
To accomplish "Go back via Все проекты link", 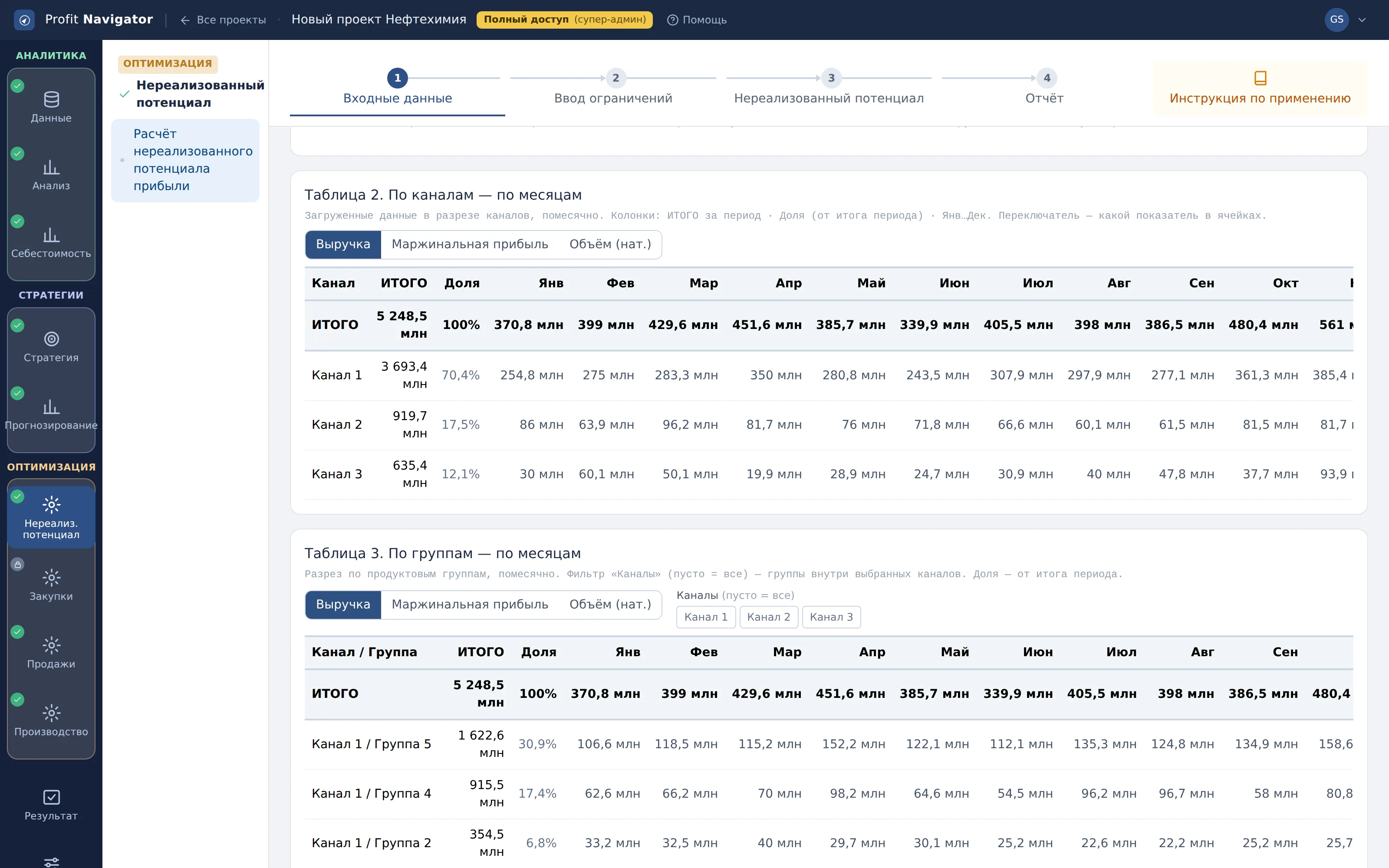I will pyautogui.click(x=223, y=20).
